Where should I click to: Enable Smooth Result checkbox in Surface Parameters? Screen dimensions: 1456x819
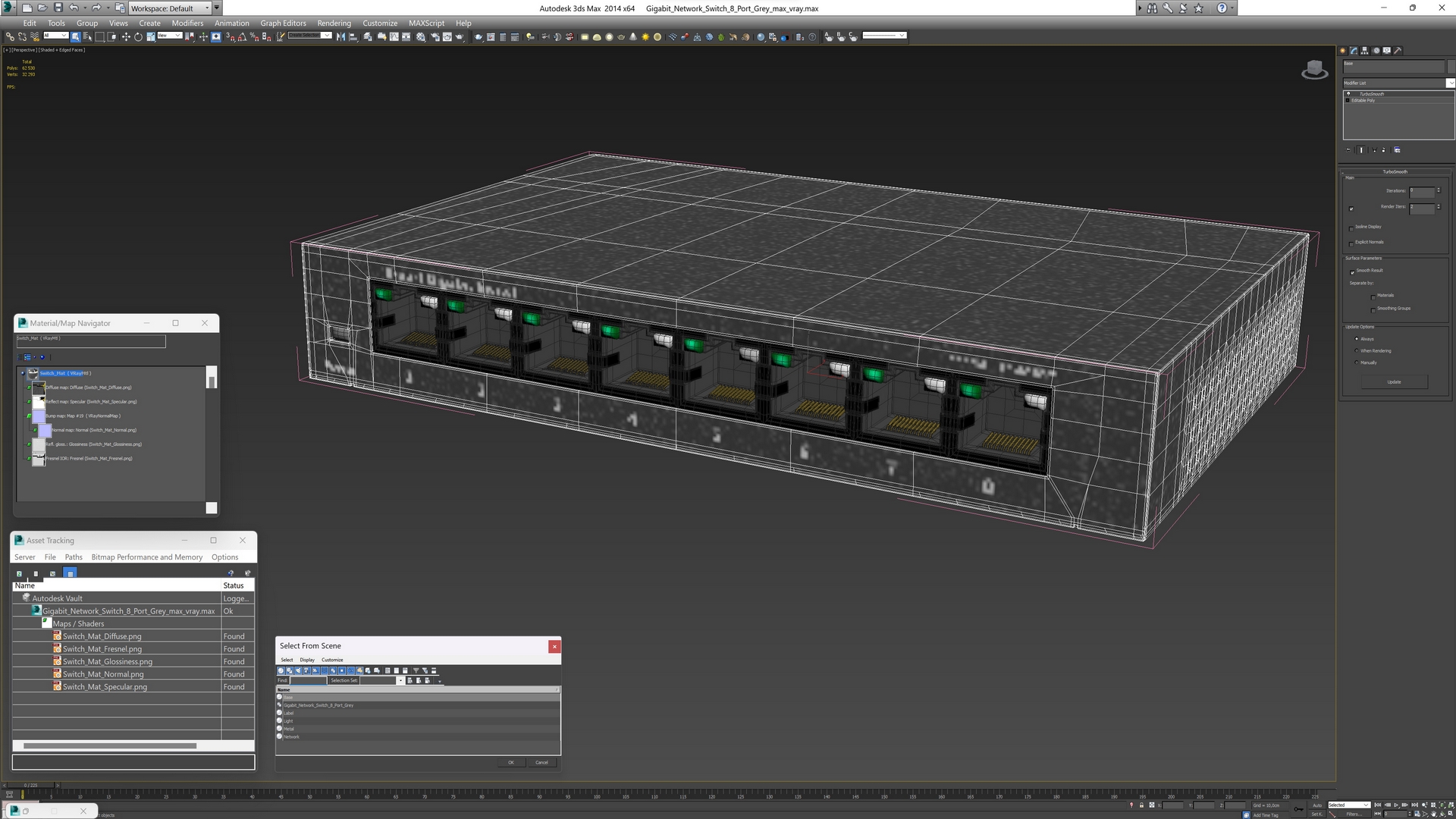tap(1352, 271)
